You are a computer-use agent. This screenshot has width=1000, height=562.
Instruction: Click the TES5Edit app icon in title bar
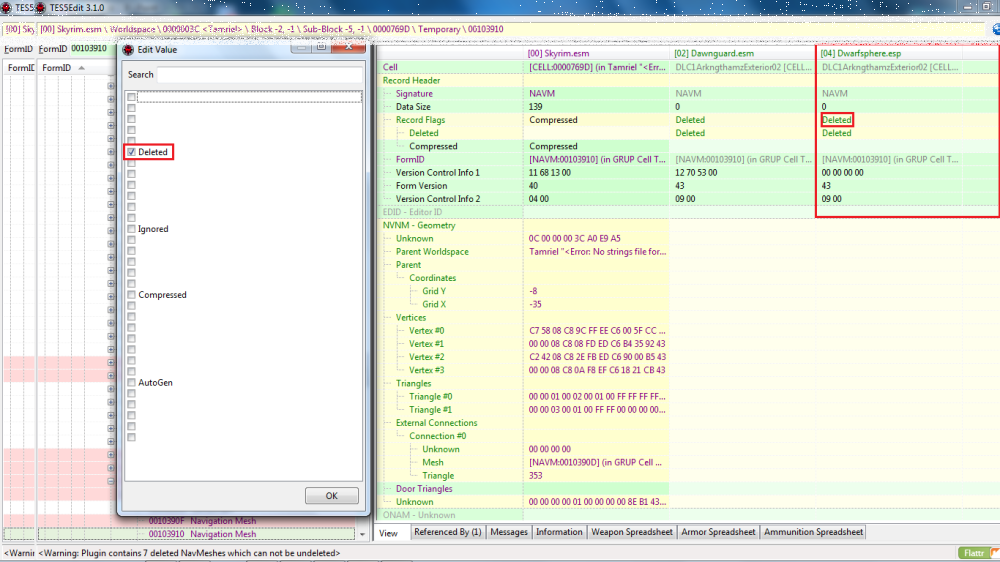(x=40, y=8)
